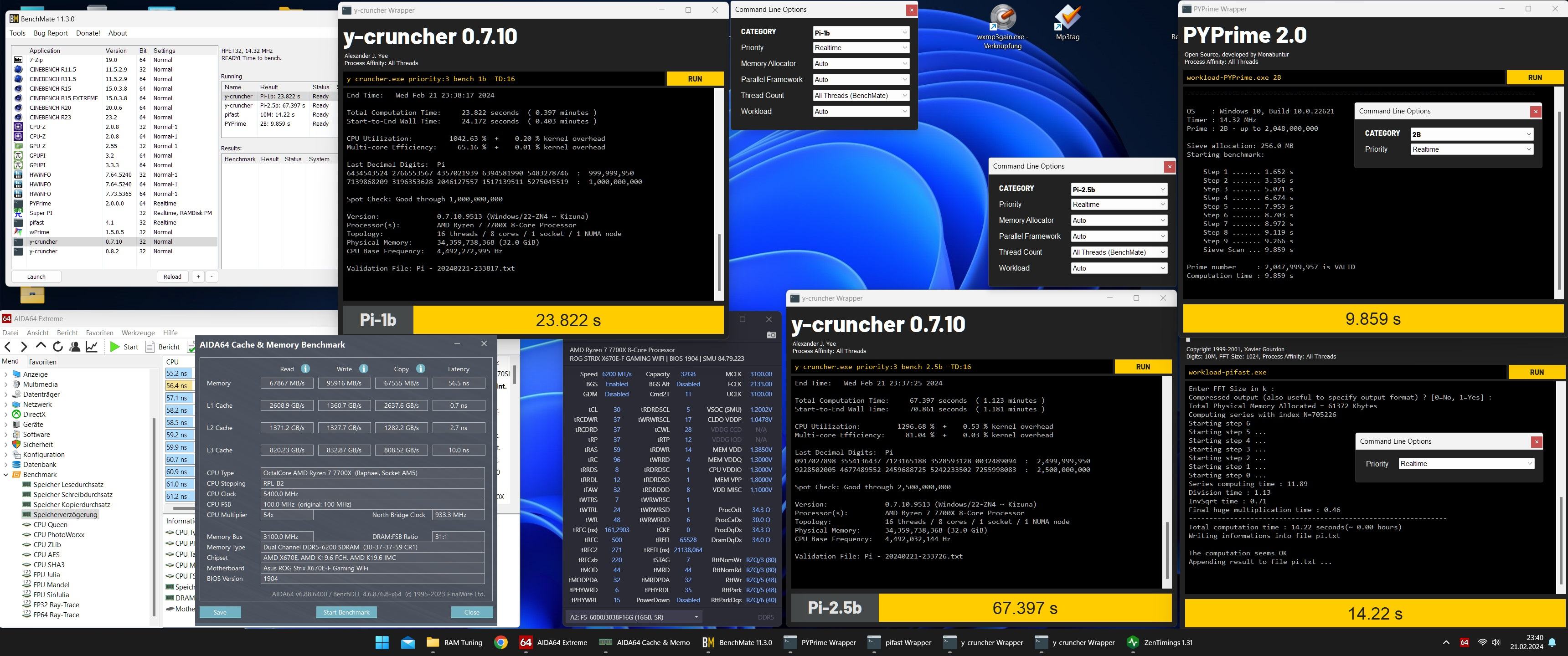
Task: Select y-cruncher 0.8.2 row in BenchMate
Action: tap(114, 251)
